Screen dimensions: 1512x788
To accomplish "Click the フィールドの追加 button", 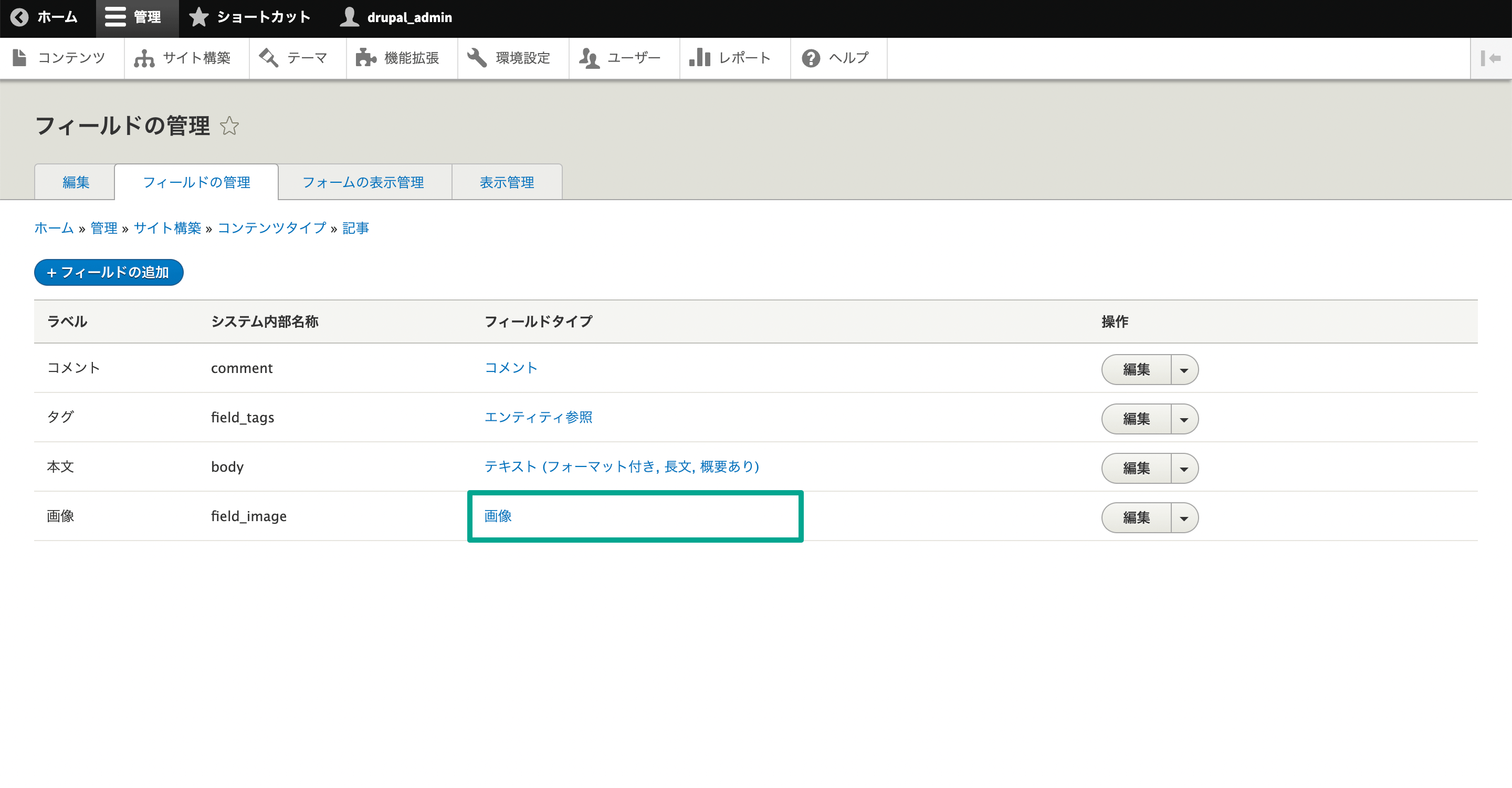I will click(x=109, y=273).
